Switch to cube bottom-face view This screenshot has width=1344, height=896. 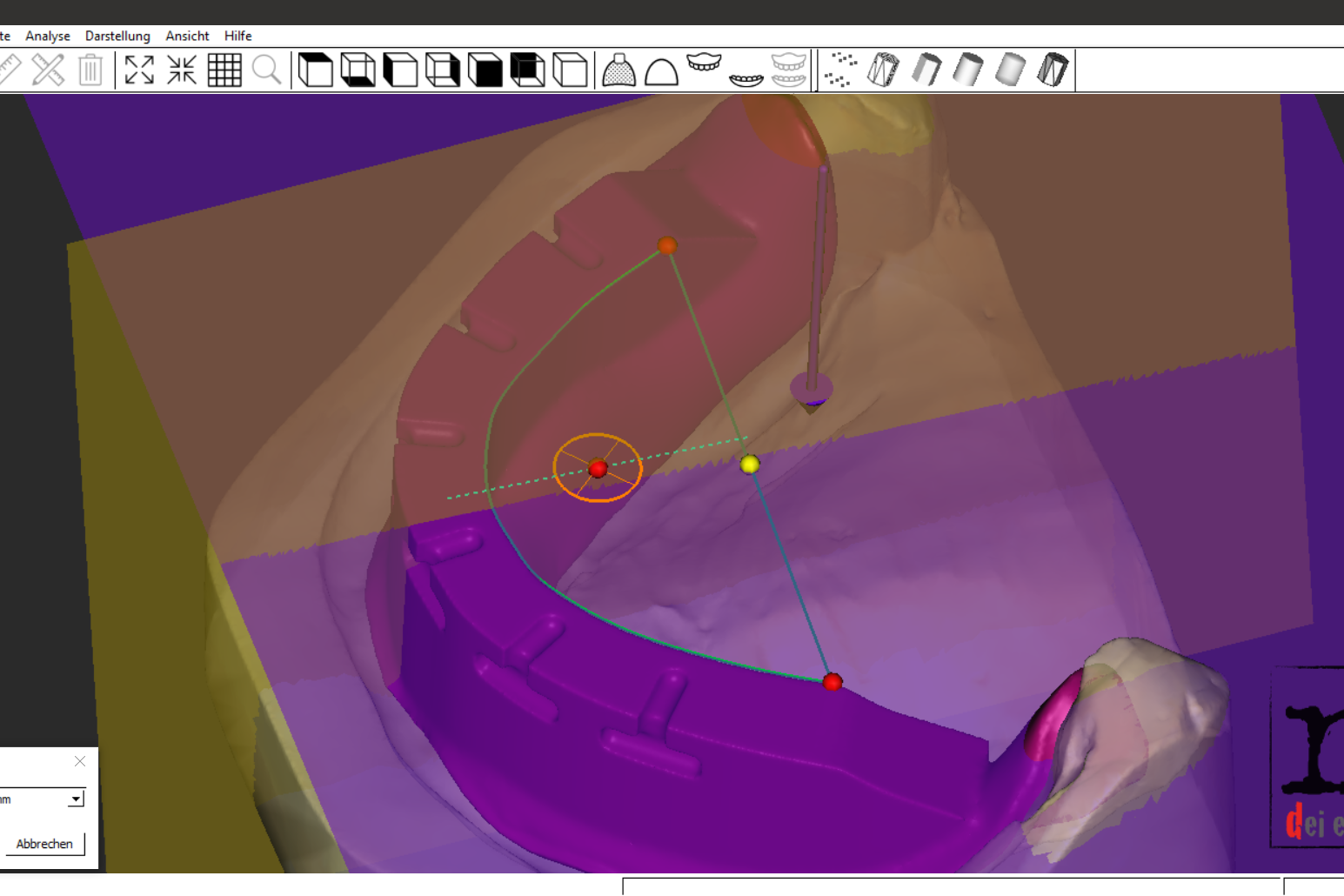click(358, 70)
